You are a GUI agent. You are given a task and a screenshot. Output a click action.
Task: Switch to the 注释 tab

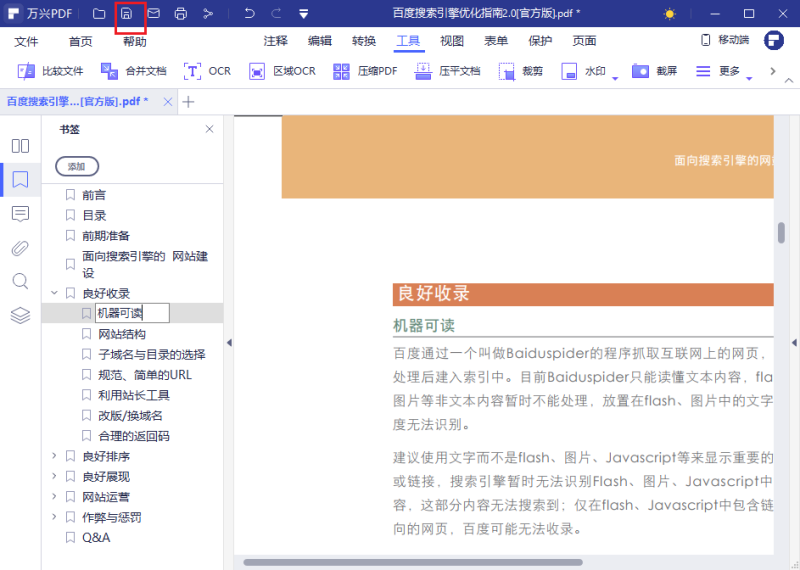point(276,41)
